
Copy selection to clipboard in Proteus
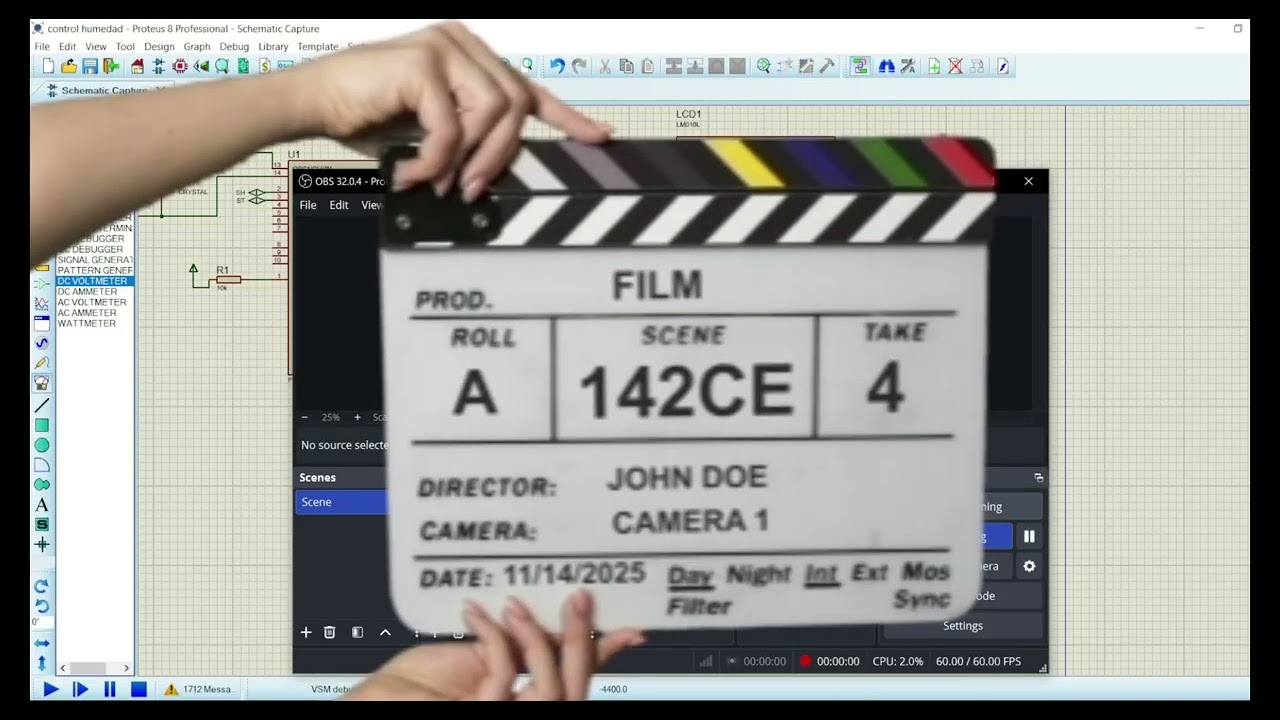coord(627,66)
